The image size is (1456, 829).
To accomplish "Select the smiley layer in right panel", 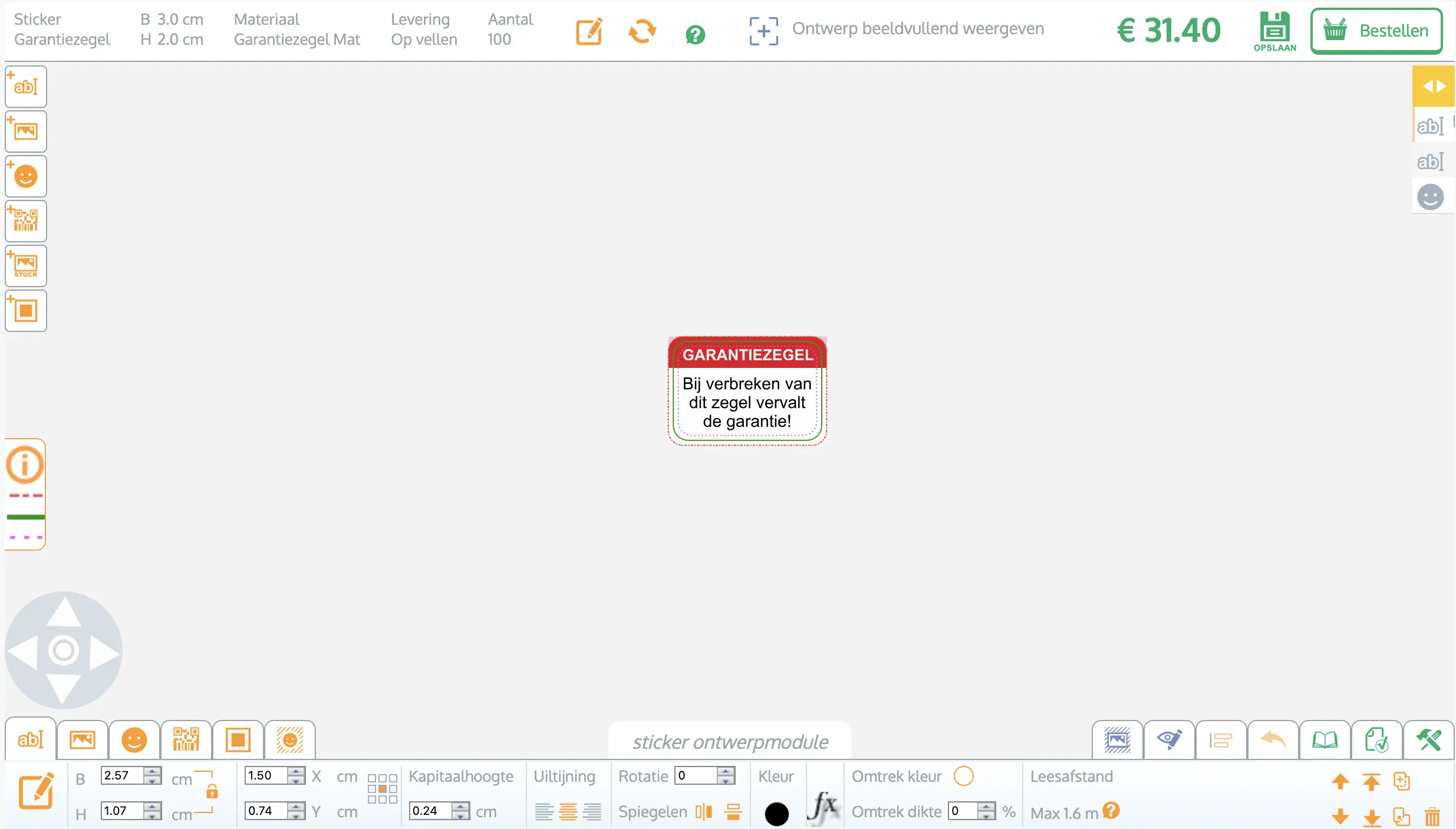I will point(1431,197).
